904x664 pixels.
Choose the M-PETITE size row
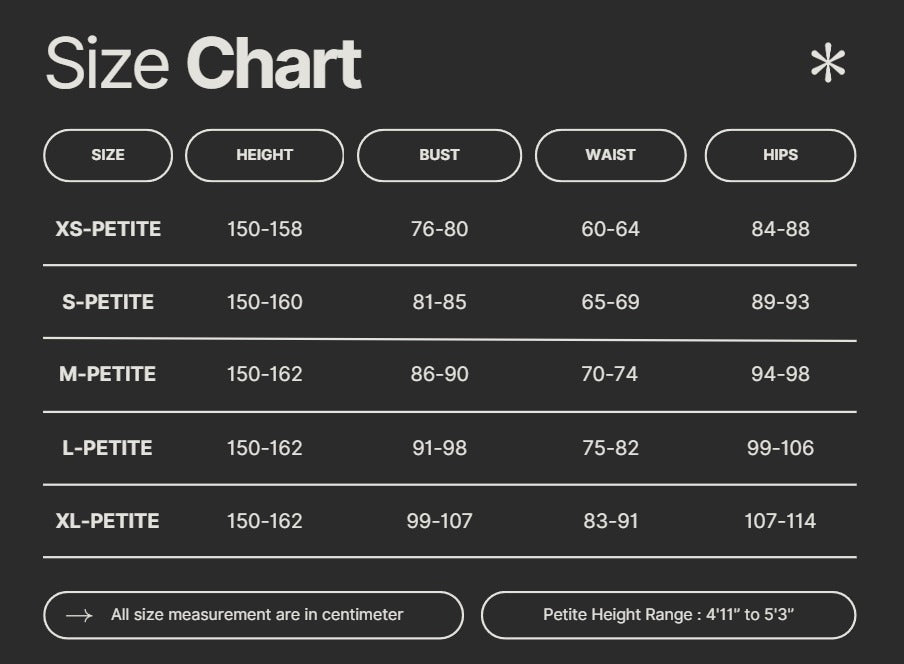pyautogui.click(x=108, y=374)
